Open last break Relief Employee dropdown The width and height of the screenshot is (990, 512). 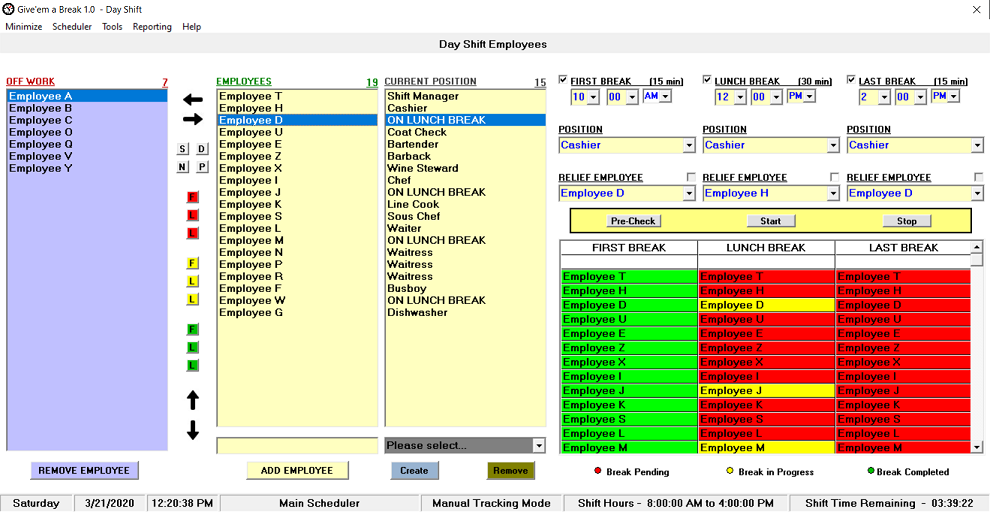point(976,194)
